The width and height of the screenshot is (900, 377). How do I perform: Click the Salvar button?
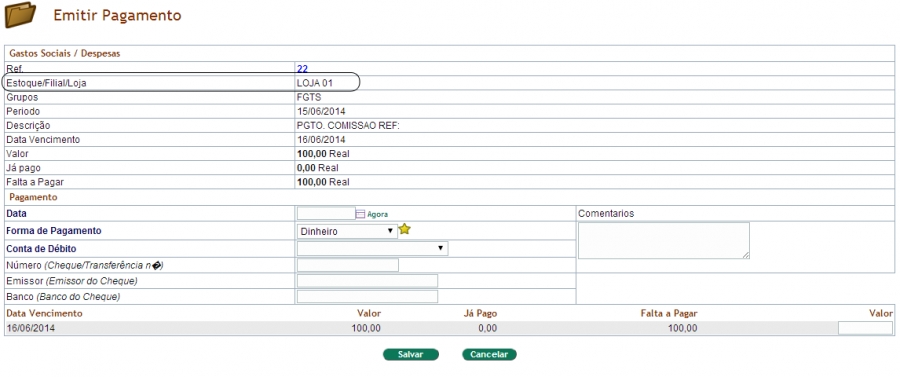coord(411,355)
